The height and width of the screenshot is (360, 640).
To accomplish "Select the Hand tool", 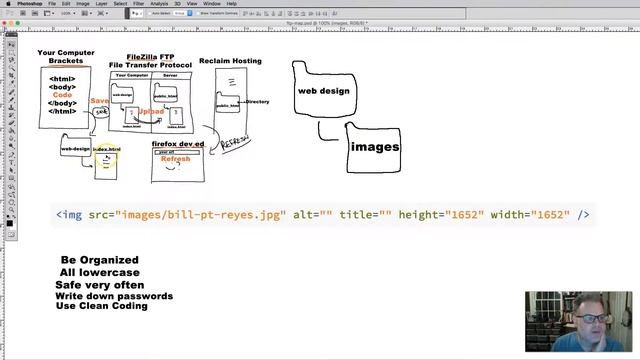I will point(11,202).
